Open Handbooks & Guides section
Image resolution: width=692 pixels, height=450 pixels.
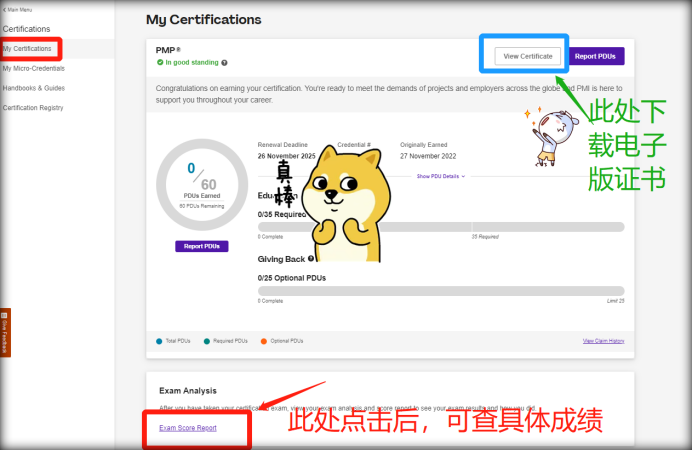pyautogui.click(x=34, y=88)
